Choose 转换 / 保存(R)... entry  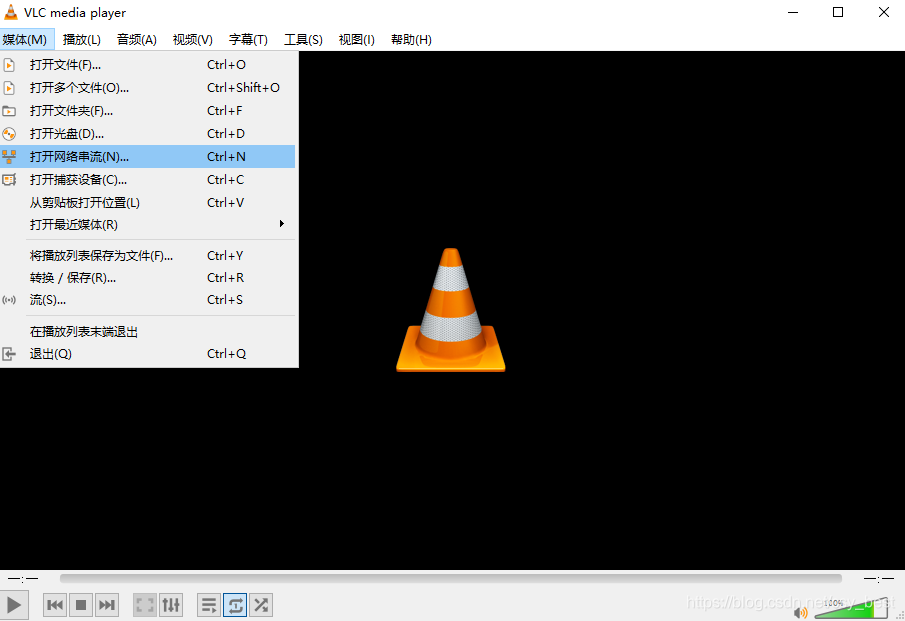coord(148,278)
